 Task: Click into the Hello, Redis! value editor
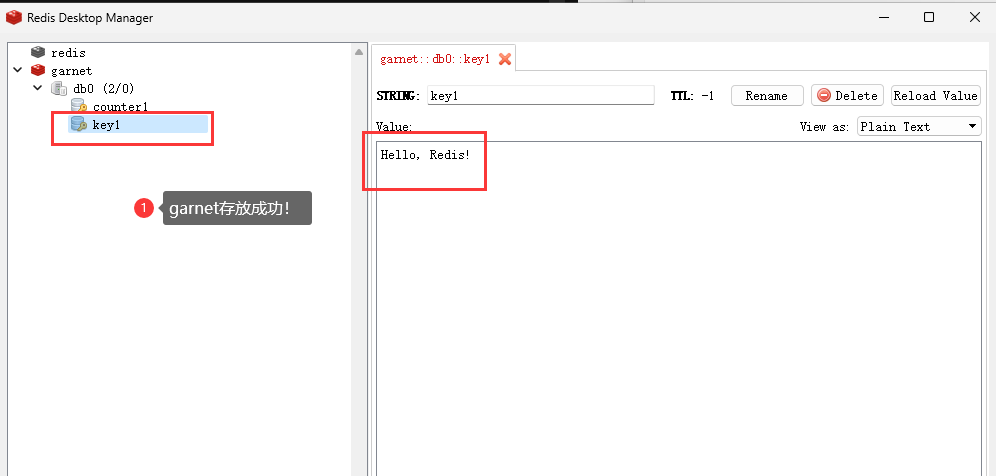(x=678, y=308)
